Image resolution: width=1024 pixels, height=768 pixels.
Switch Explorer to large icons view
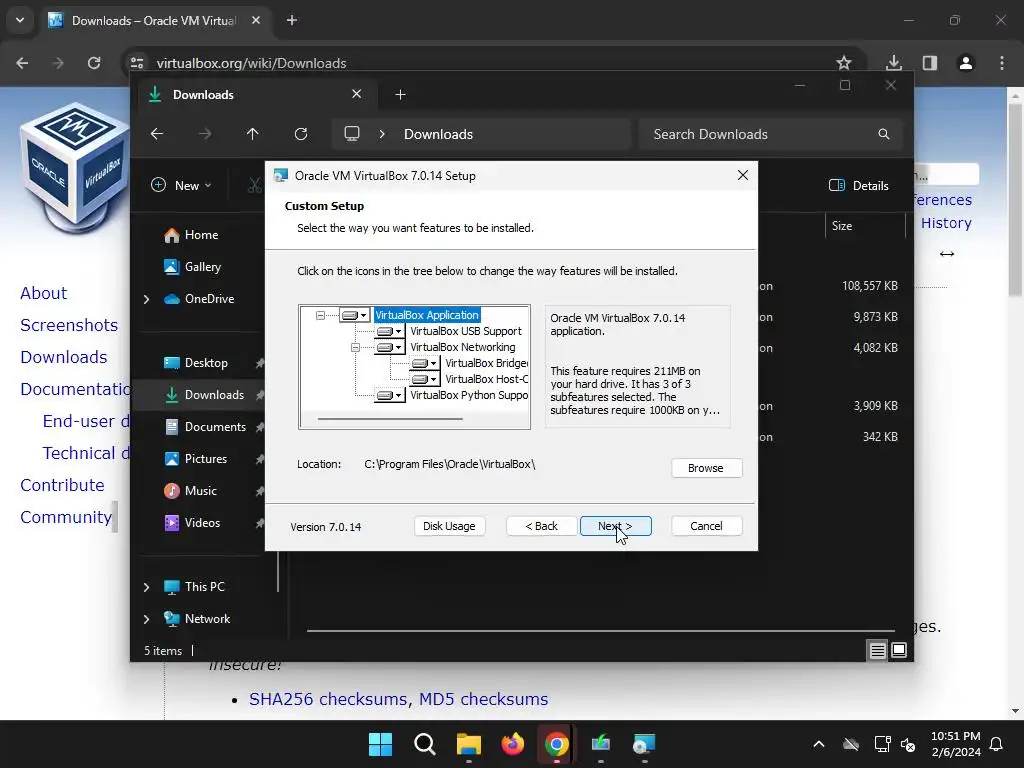pyautogui.click(x=899, y=650)
